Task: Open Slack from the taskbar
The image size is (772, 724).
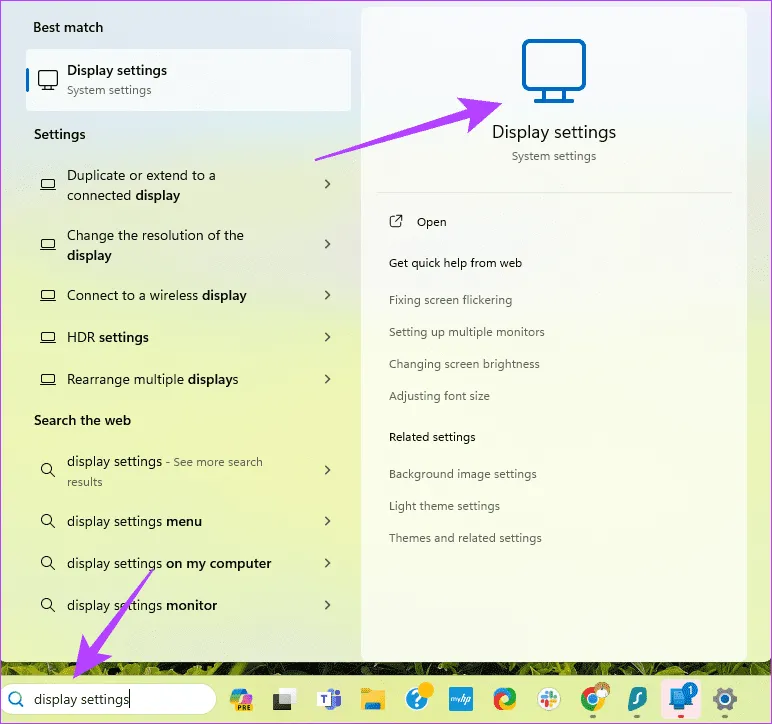Action: click(549, 699)
